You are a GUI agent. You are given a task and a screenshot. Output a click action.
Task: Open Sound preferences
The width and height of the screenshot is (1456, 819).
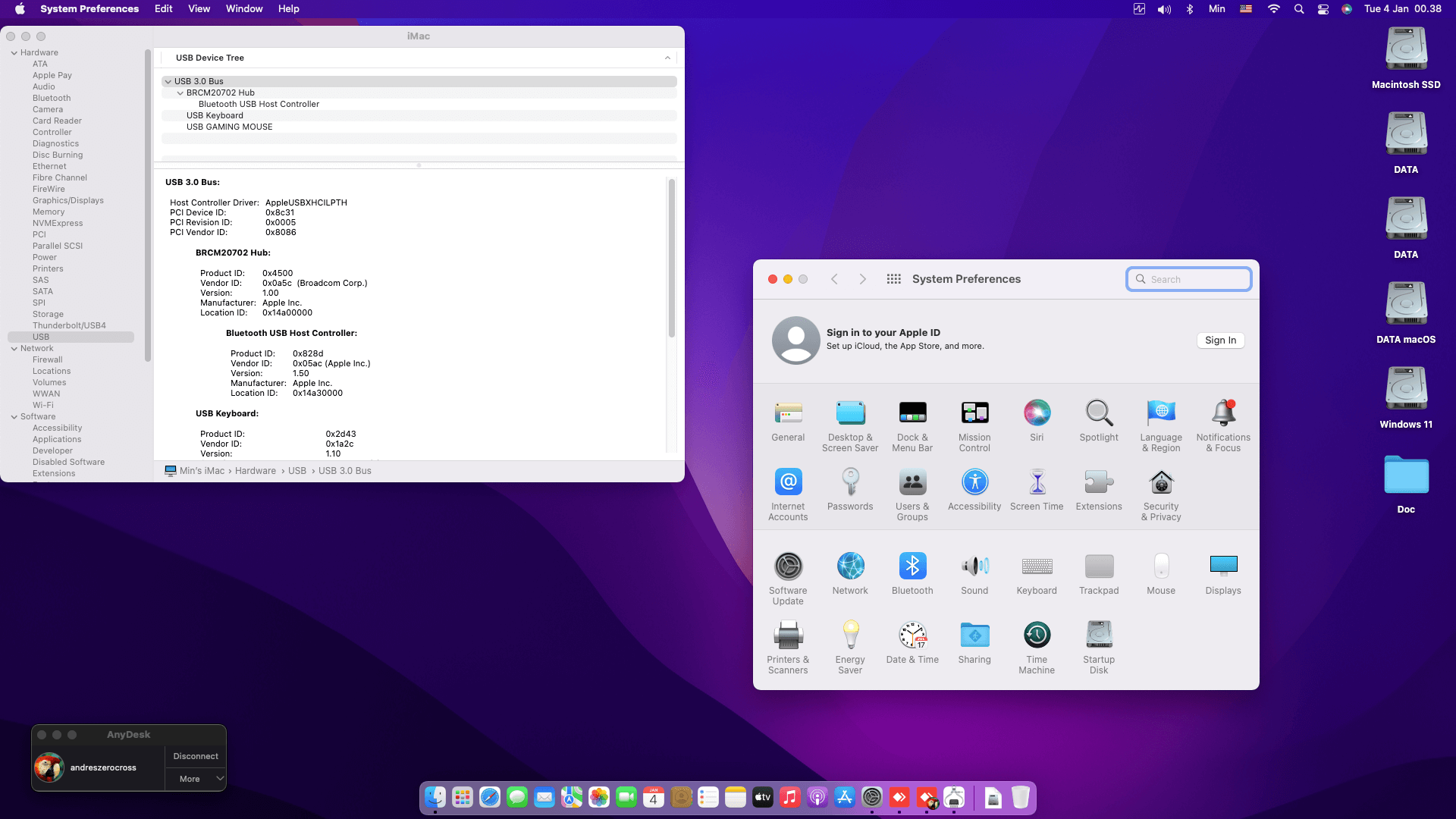(974, 575)
